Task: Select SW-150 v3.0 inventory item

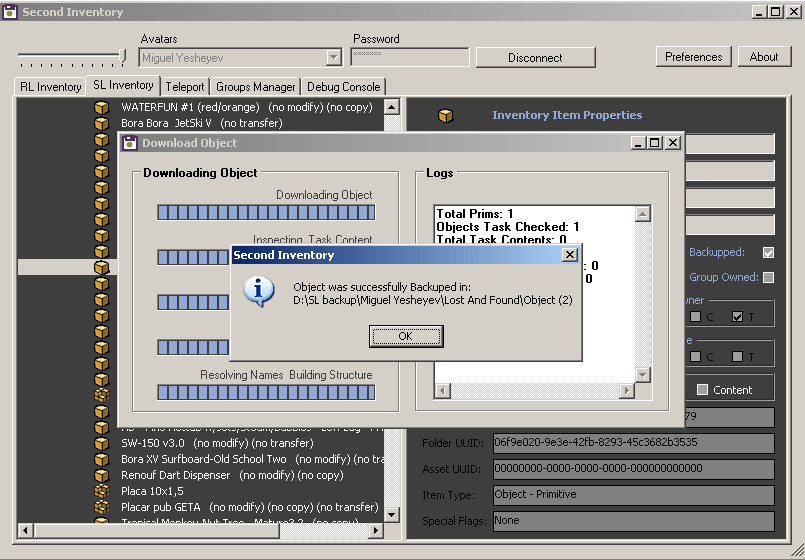Action: [217, 443]
